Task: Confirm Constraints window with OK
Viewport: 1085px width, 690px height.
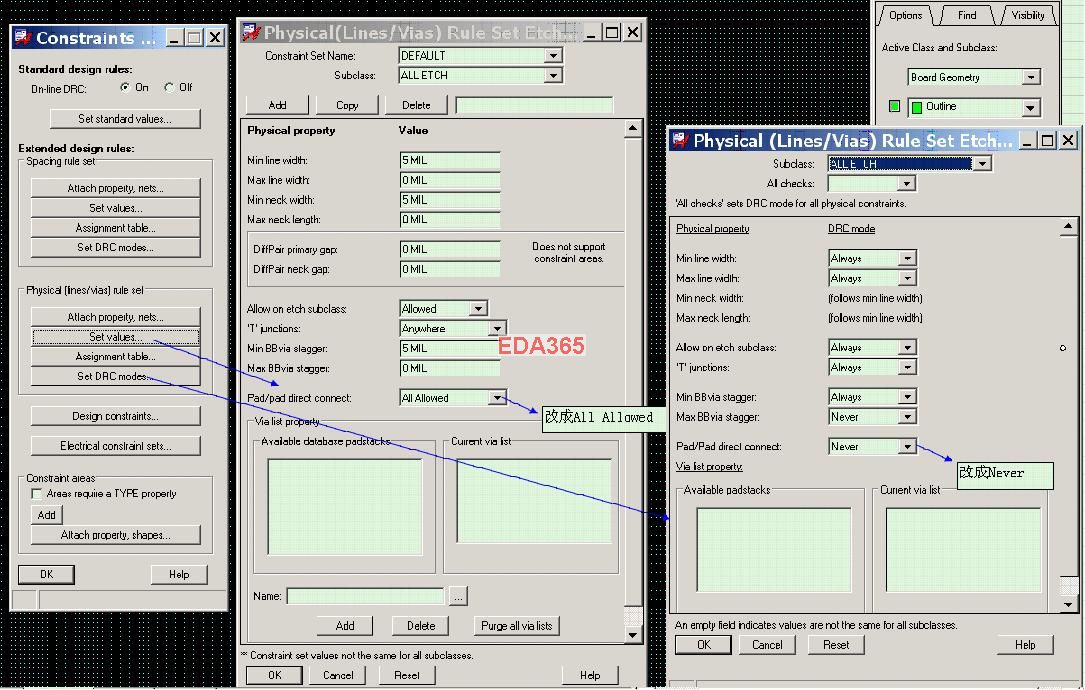Action: point(46,574)
